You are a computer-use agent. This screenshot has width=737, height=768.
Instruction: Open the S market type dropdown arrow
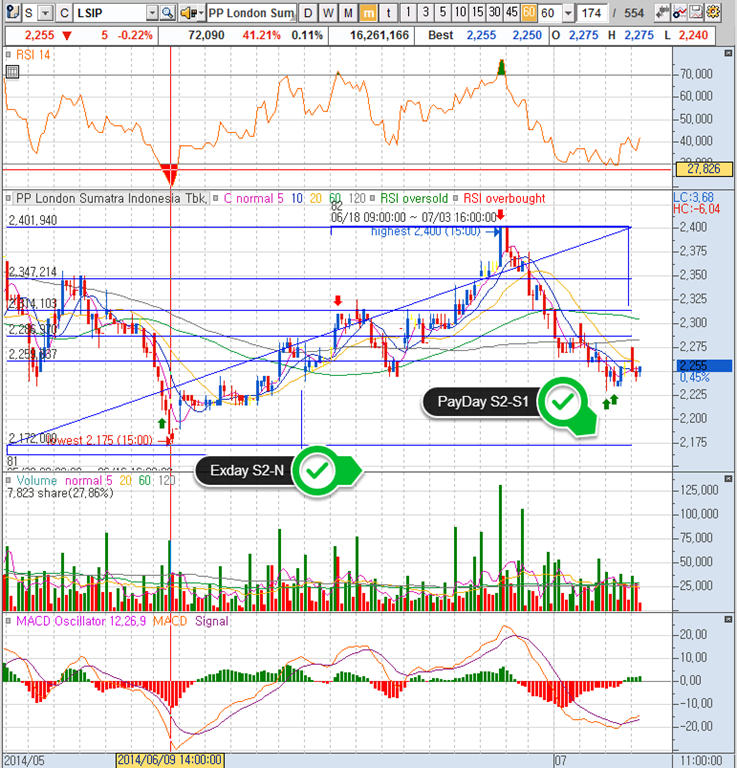[x=46, y=13]
